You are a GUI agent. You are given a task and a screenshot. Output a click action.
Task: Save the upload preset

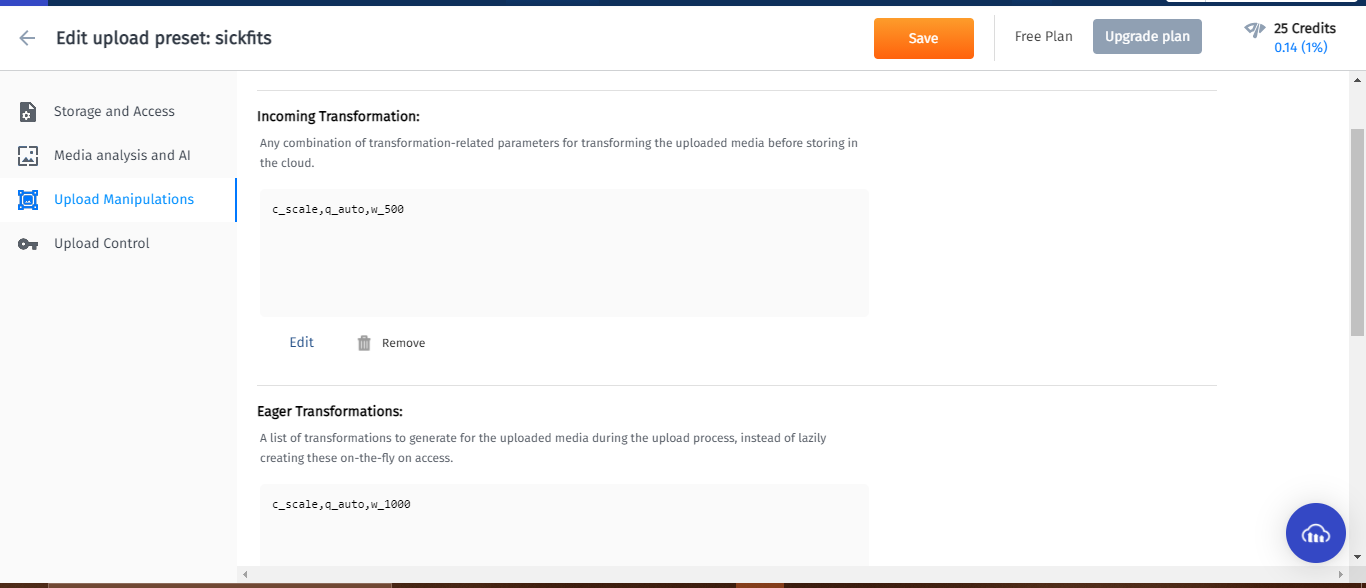point(924,38)
